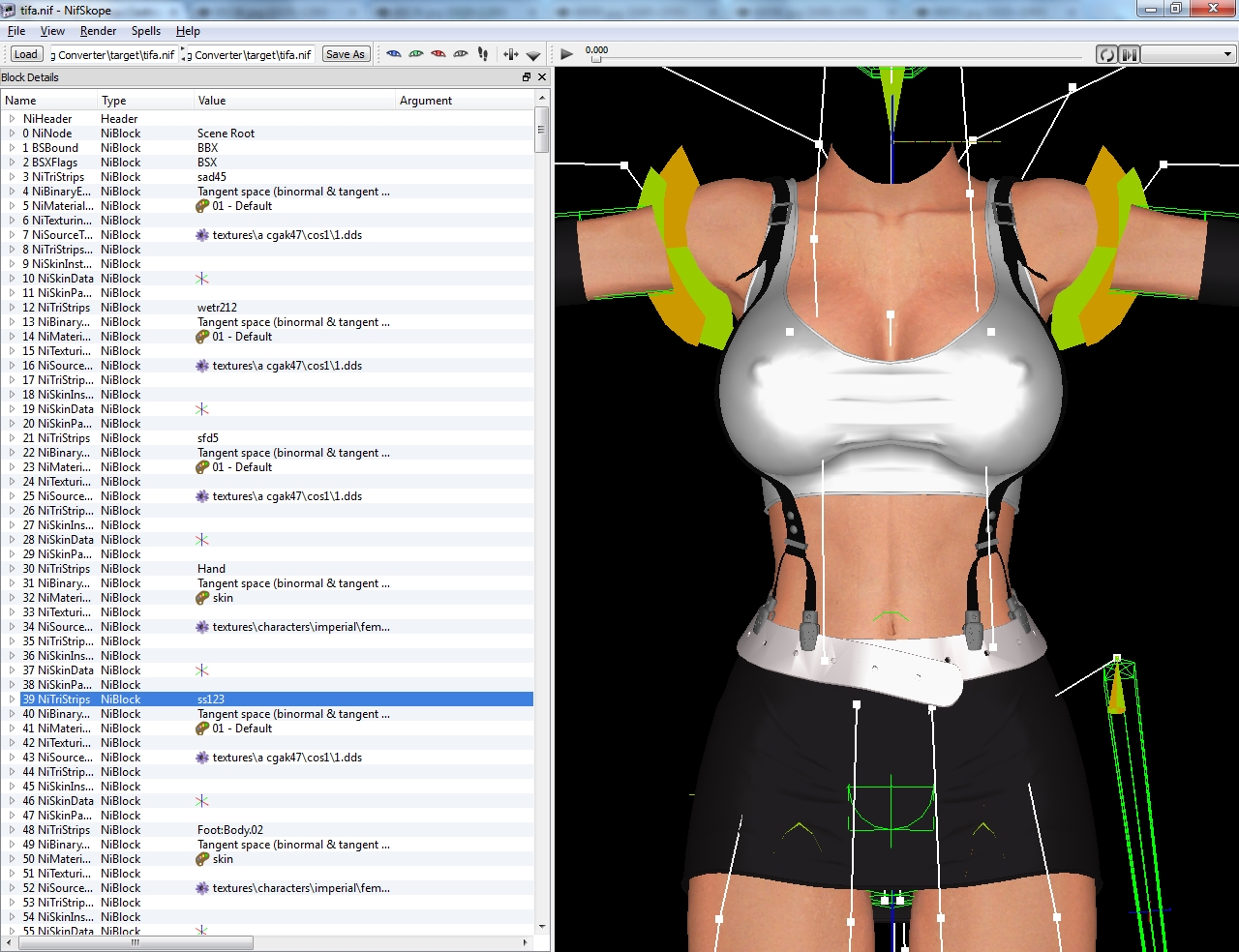1239x952 pixels.
Task: Toggle the switch-animation button beside loop
Action: point(1129,54)
